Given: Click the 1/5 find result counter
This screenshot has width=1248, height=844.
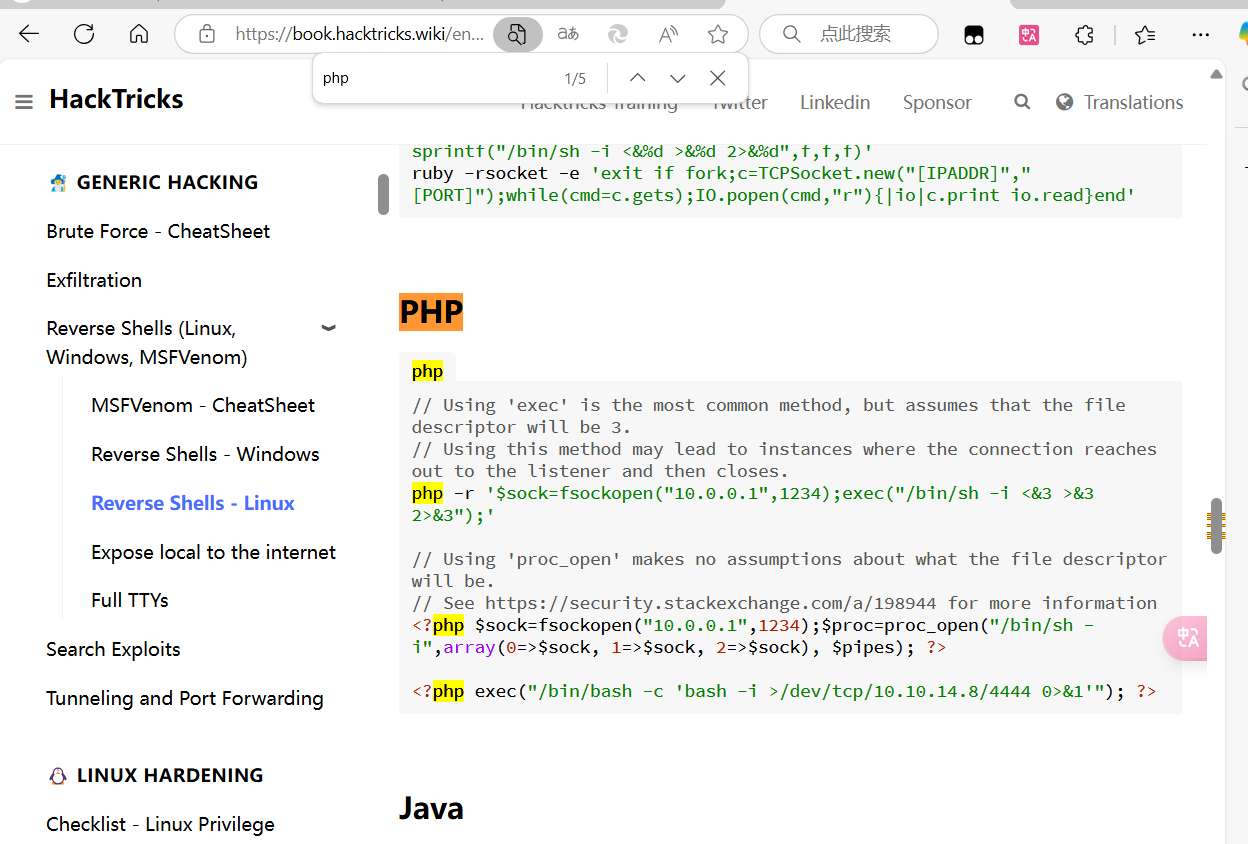Looking at the screenshot, I should [575, 78].
